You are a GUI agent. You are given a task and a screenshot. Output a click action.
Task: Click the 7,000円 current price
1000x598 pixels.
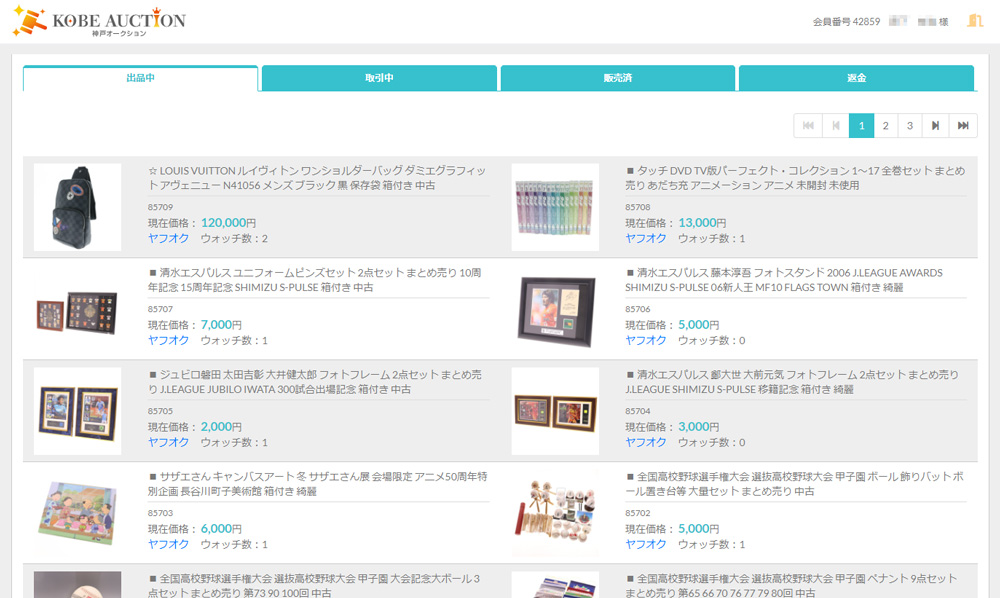point(221,325)
